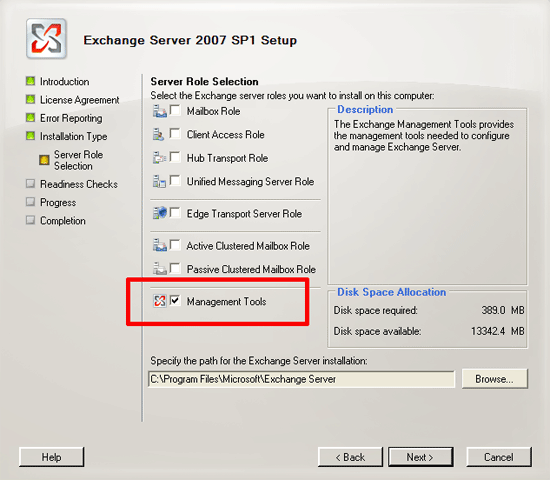
Task: Select the Installation Type step label
Action: pyautogui.click(x=74, y=136)
